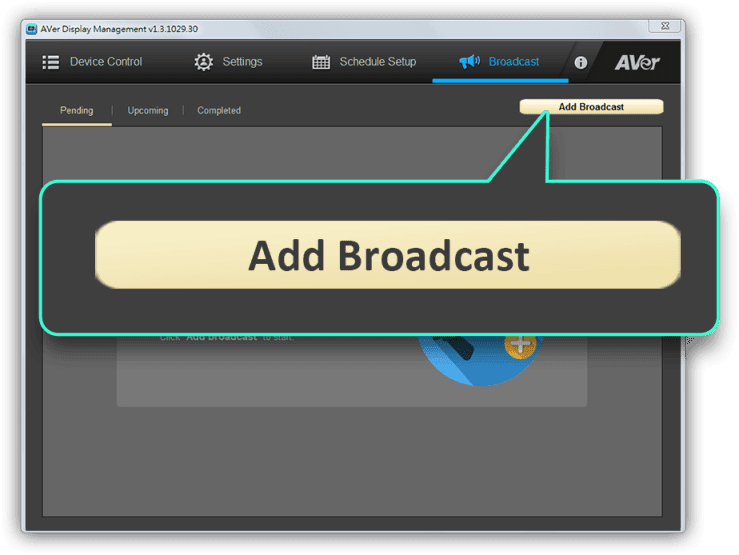739x555 pixels.
Task: Click the blue broadcast illustration
Action: point(481,359)
